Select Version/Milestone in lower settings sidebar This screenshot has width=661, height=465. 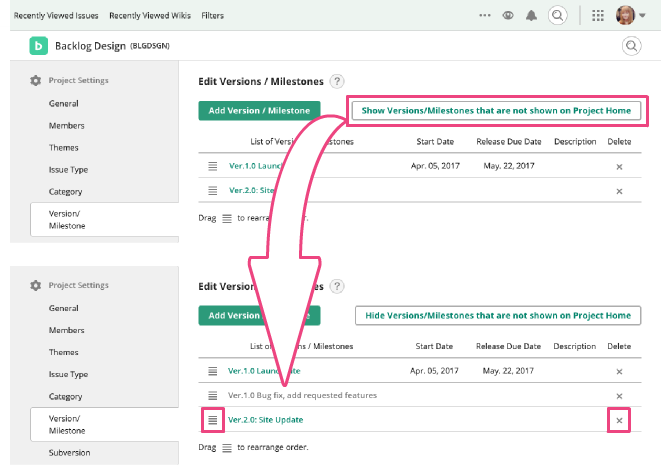(x=105, y=425)
